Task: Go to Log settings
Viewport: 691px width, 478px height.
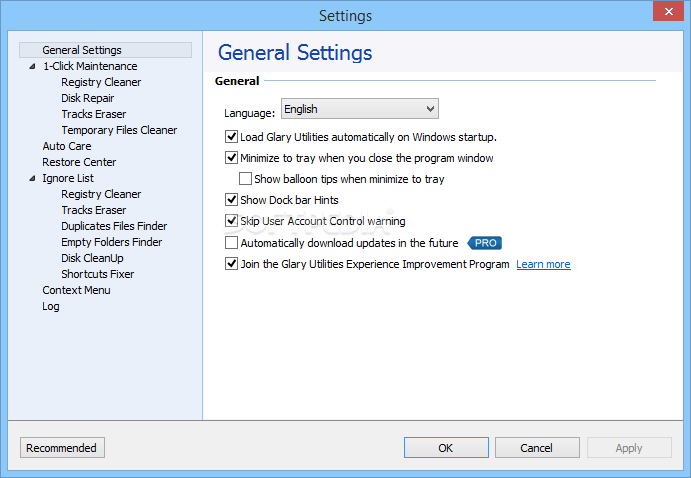Action: (51, 307)
